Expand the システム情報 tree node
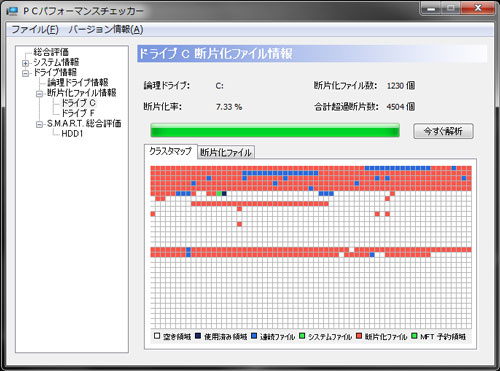The width and height of the screenshot is (500, 371). pyautogui.click(x=26, y=63)
